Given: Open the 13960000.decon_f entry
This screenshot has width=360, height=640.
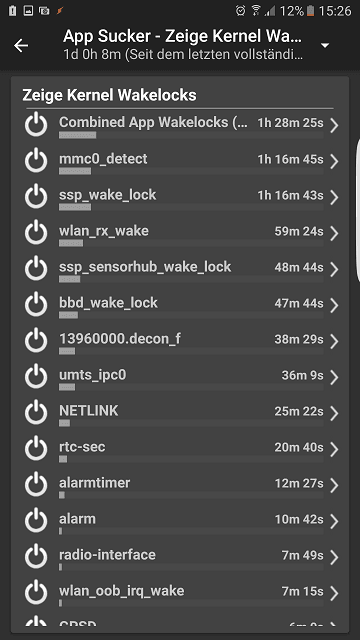Looking at the screenshot, I should pos(180,341).
